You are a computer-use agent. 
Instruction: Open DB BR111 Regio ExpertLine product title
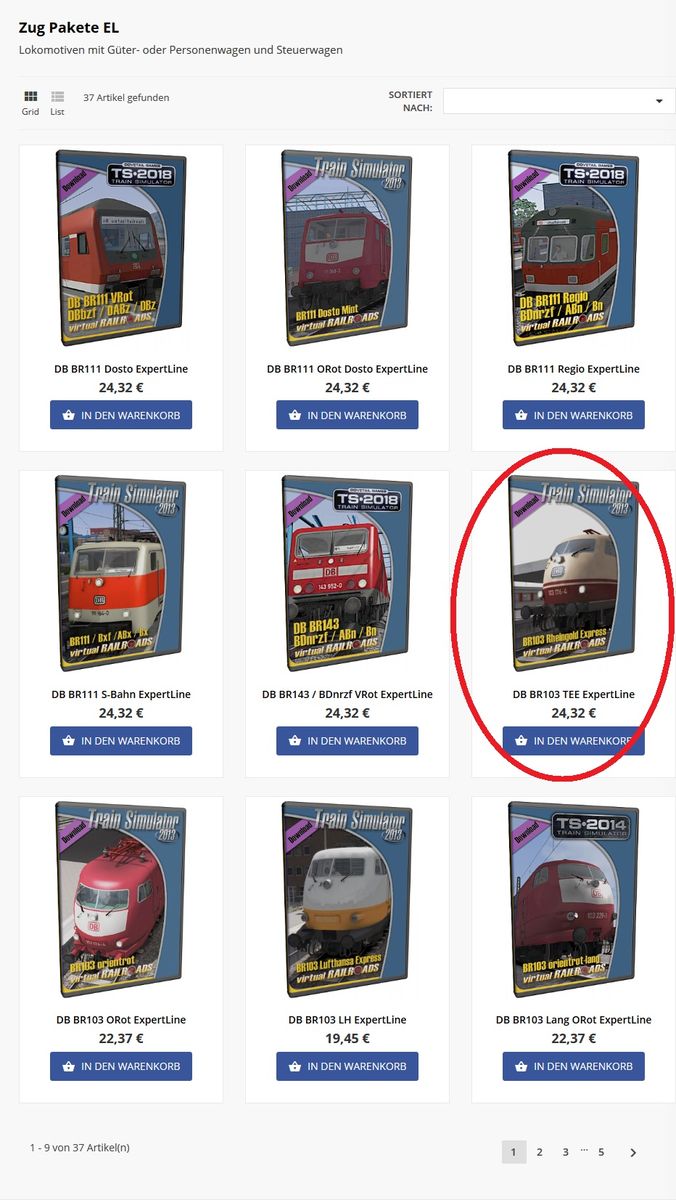tap(573, 369)
